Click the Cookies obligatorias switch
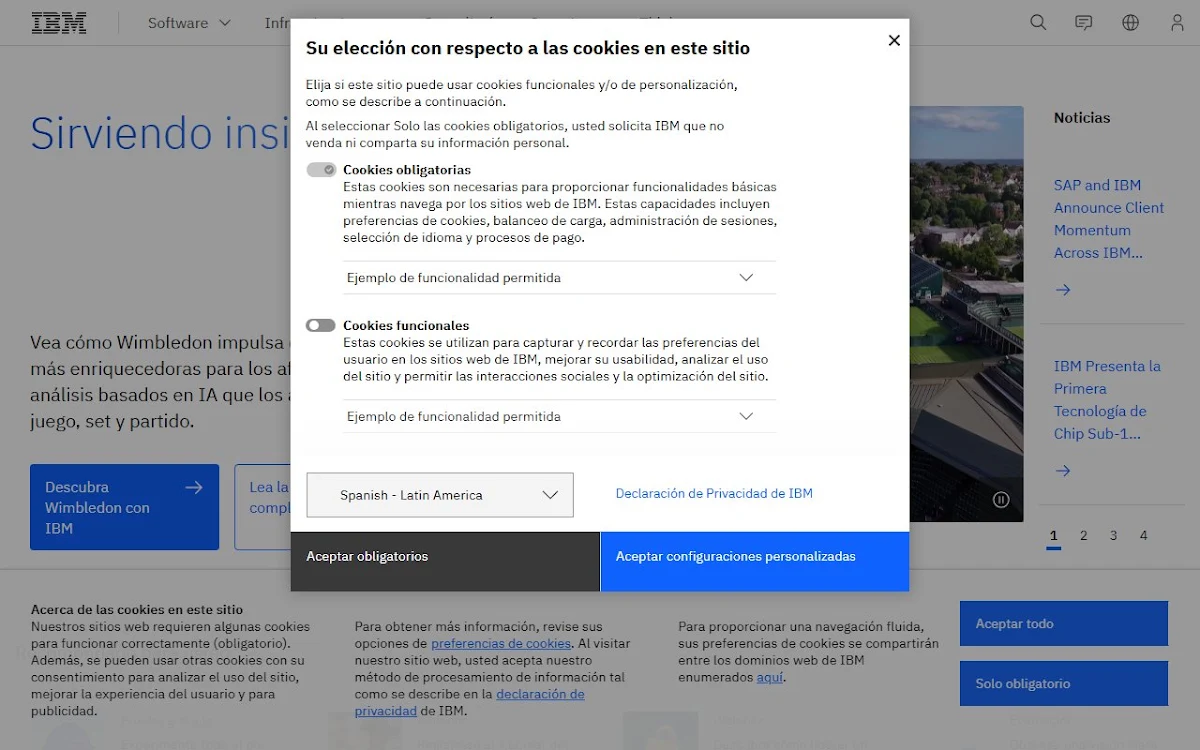The image size is (1200, 750). pyautogui.click(x=321, y=170)
